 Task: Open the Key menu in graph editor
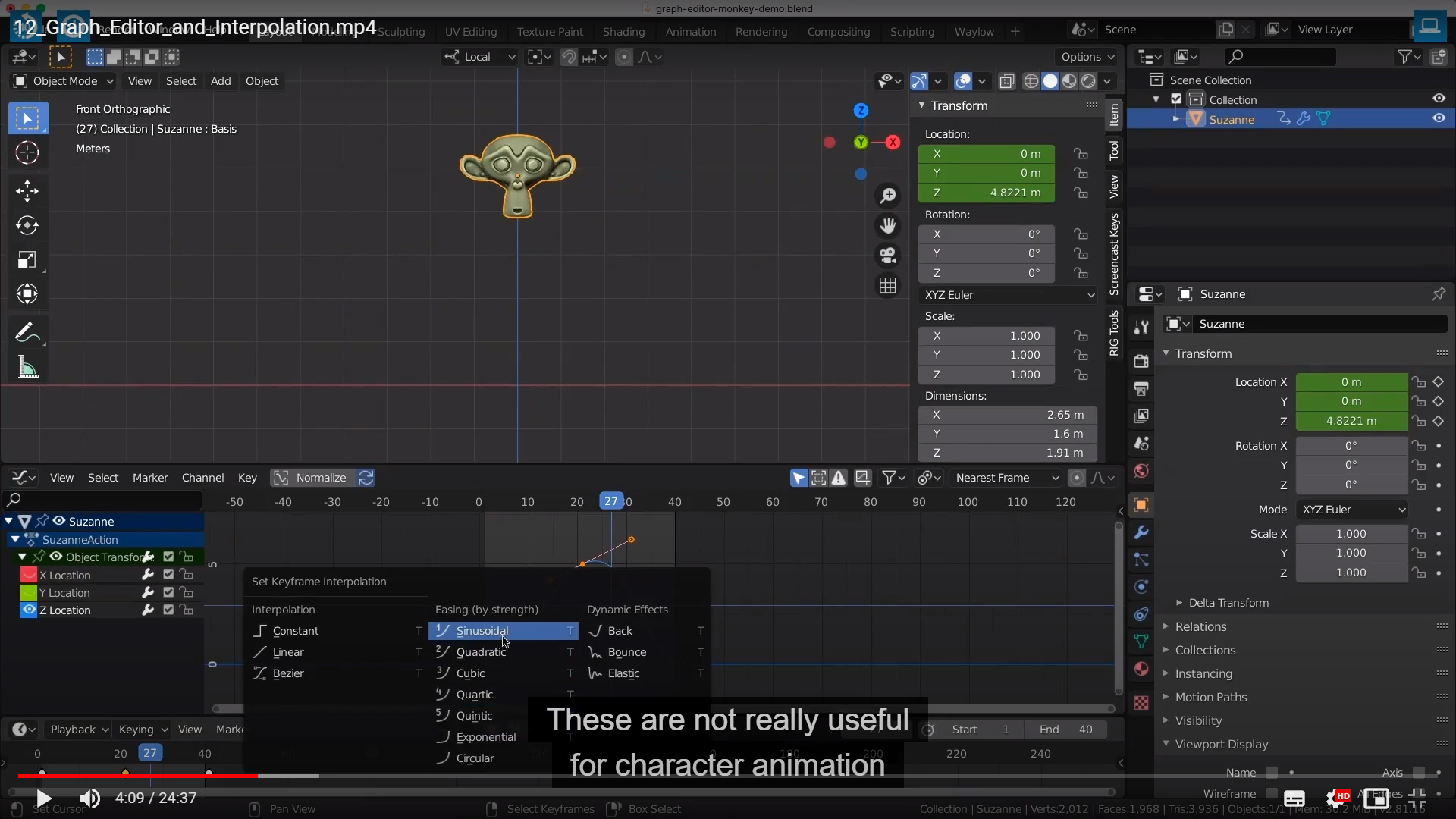pos(247,478)
